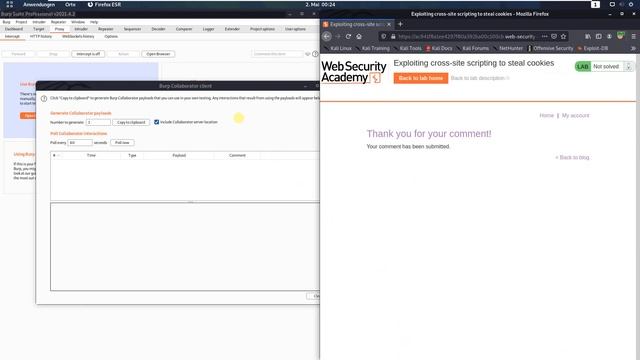
Task: Click Poll now button
Action: click(122, 143)
